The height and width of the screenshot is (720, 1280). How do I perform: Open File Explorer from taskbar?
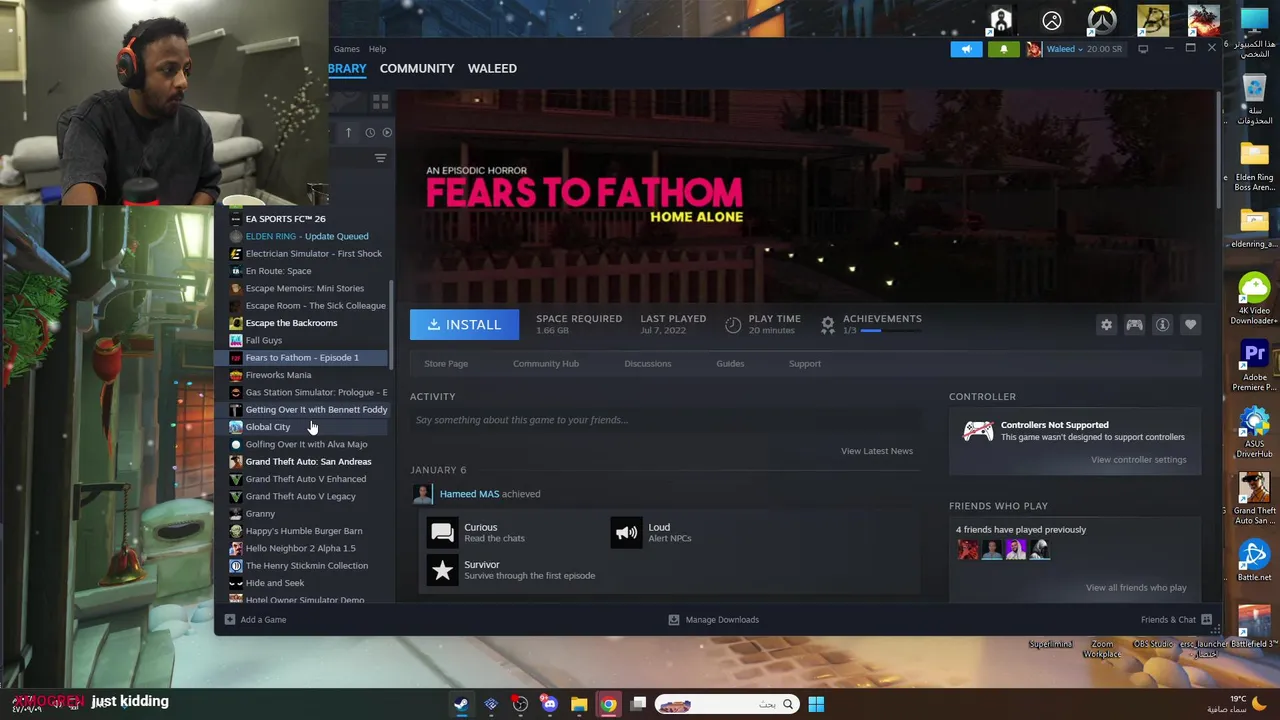579,704
